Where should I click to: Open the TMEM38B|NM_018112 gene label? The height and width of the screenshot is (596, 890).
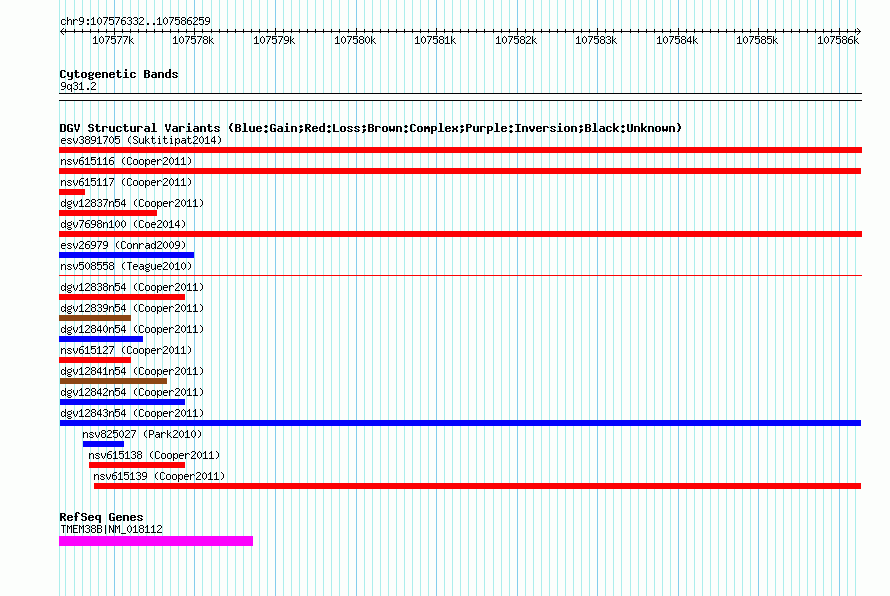(x=111, y=529)
